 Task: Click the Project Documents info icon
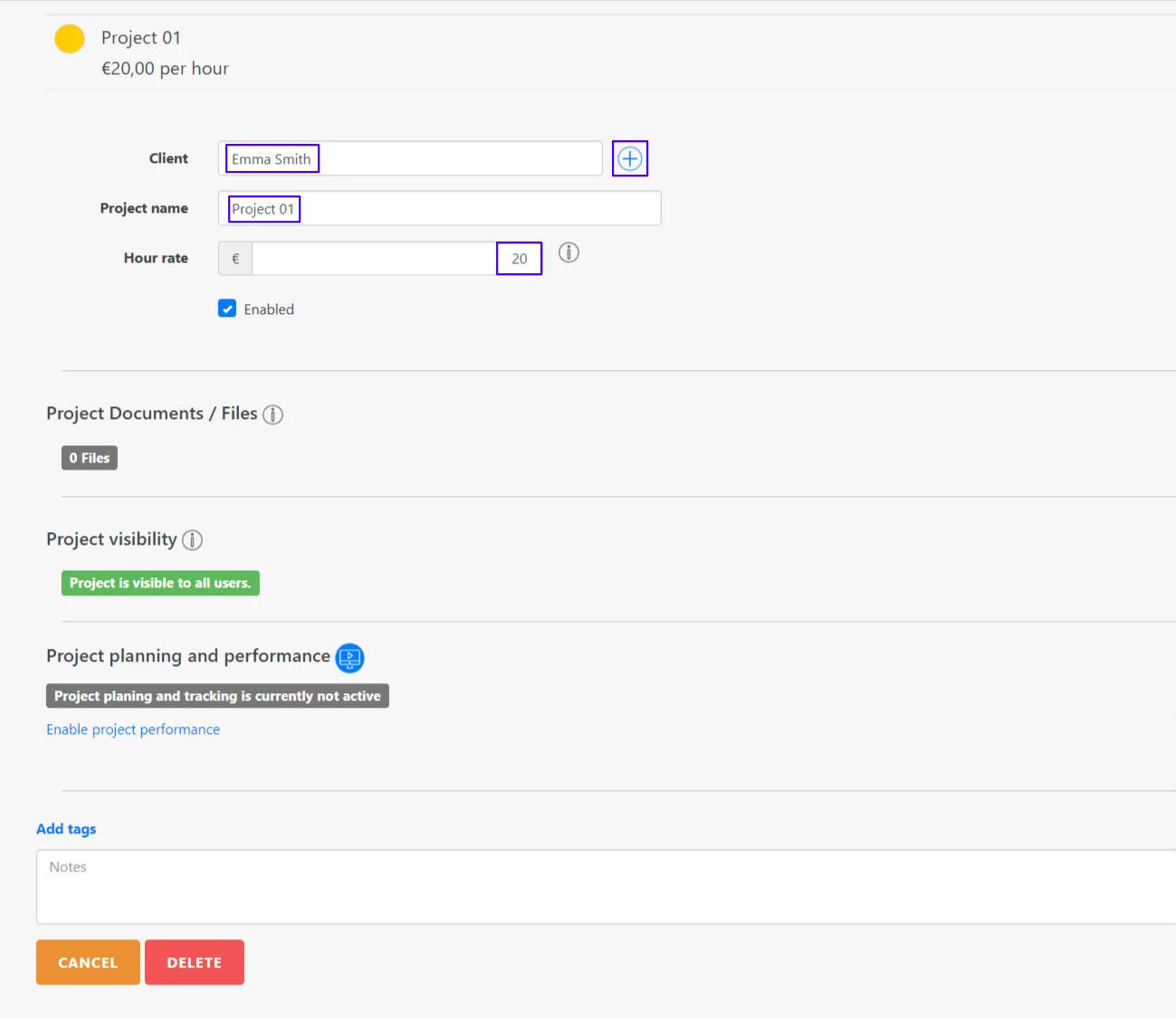(x=272, y=414)
